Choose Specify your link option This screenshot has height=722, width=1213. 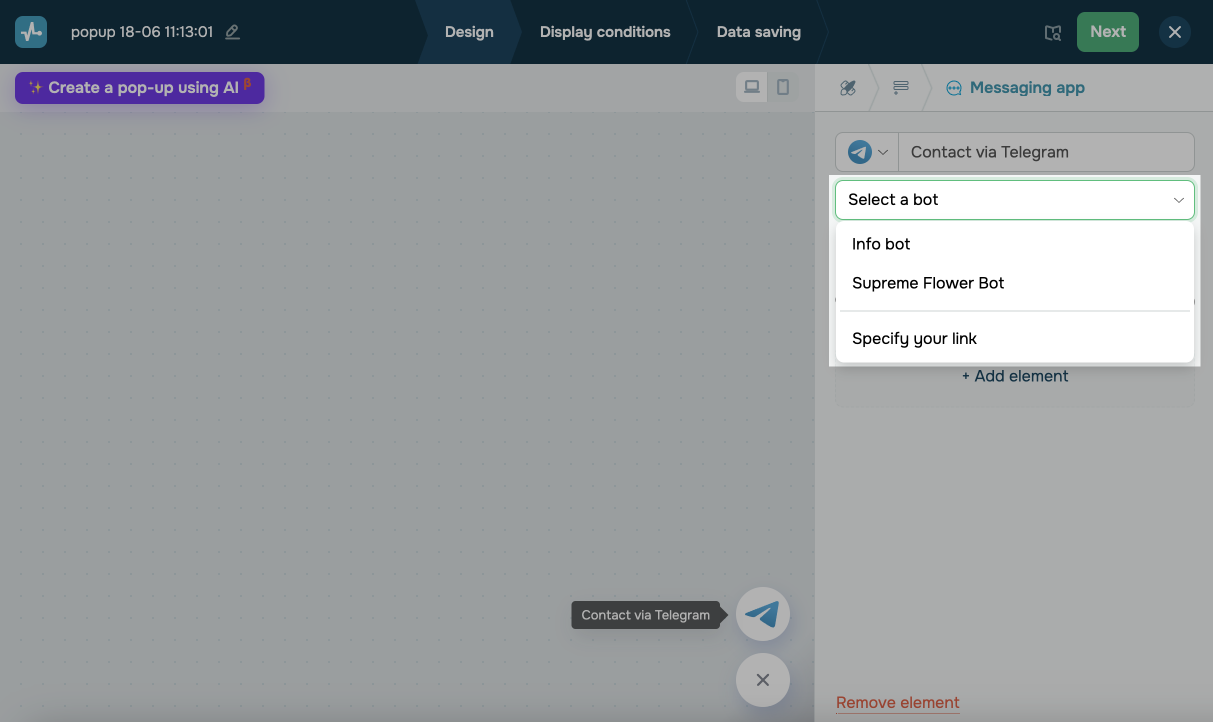pyautogui.click(x=1015, y=338)
